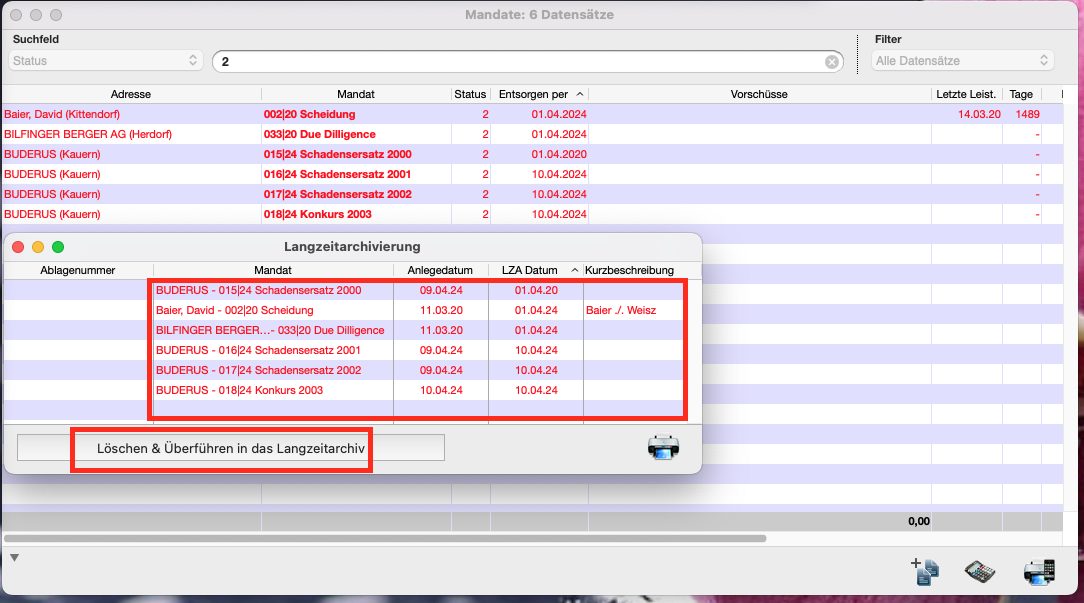Sort by Letzte Leist. column header
Screen dimensions: 1084x603
(x=966, y=94)
